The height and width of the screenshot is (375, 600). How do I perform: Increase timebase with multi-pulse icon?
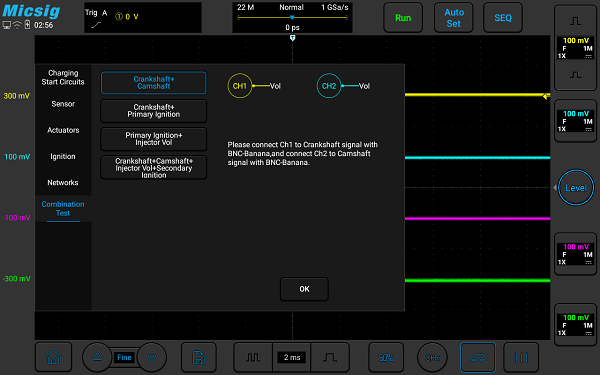click(x=253, y=357)
